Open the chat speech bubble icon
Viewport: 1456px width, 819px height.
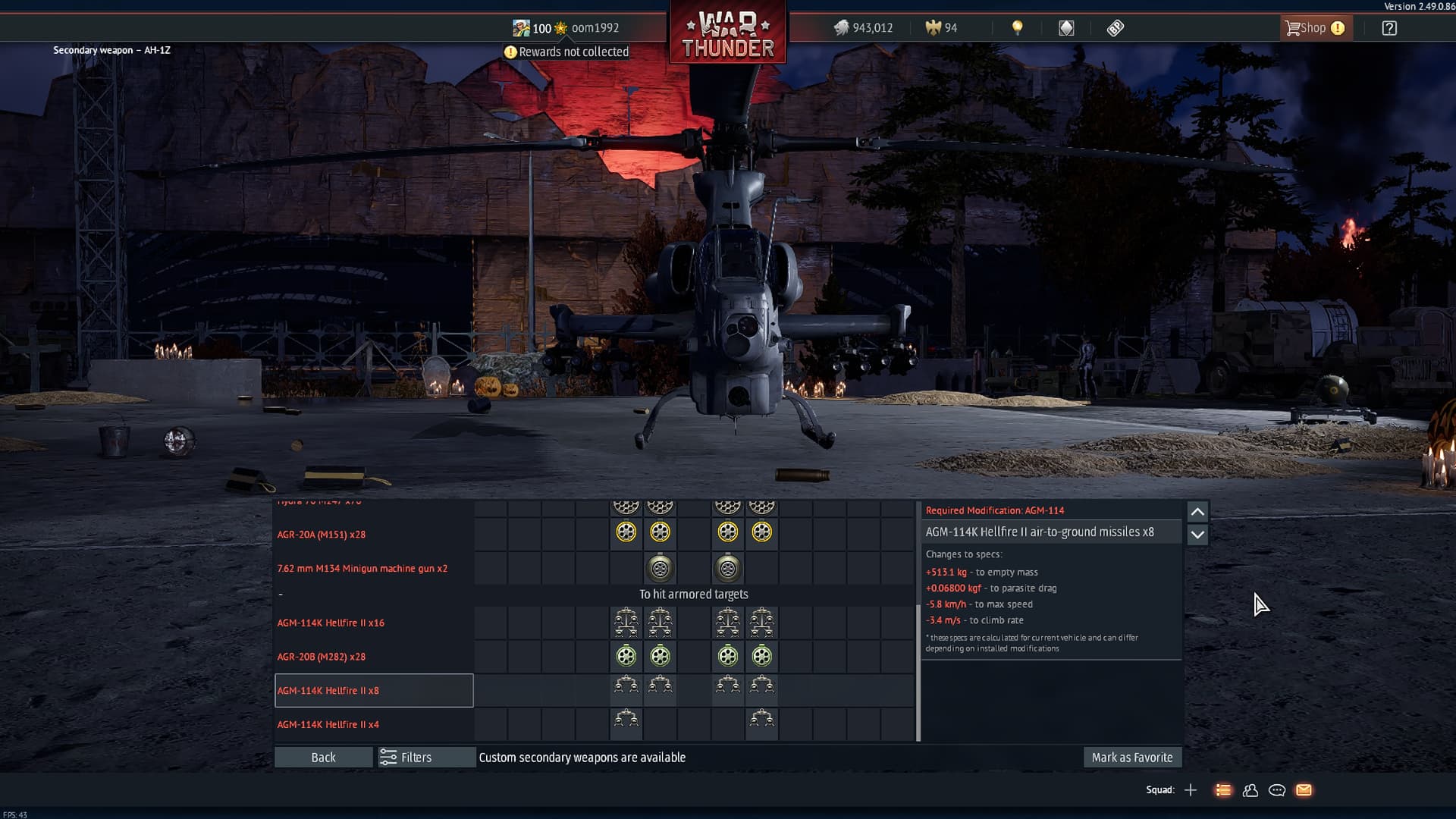[1277, 790]
